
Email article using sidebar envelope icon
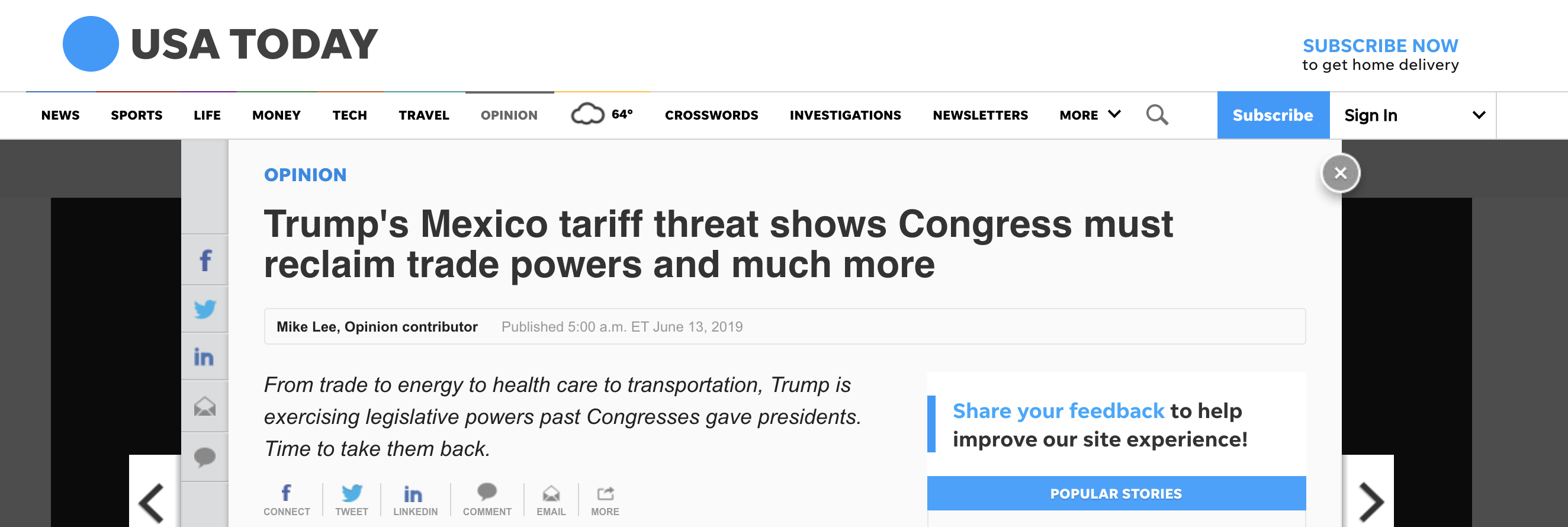click(x=205, y=406)
